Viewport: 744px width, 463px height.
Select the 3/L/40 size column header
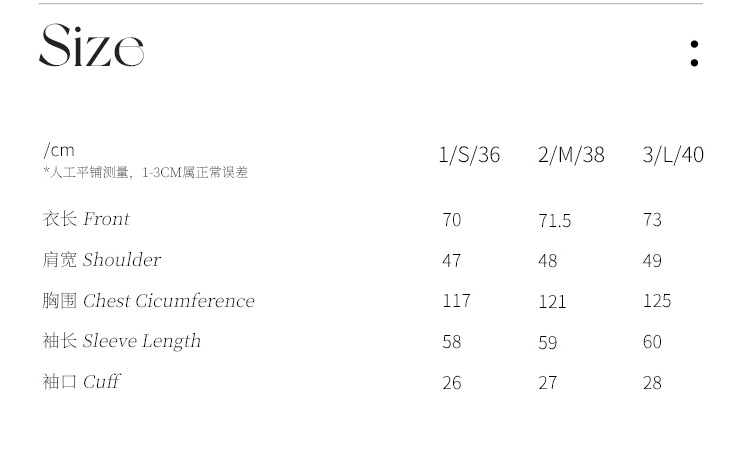point(673,154)
